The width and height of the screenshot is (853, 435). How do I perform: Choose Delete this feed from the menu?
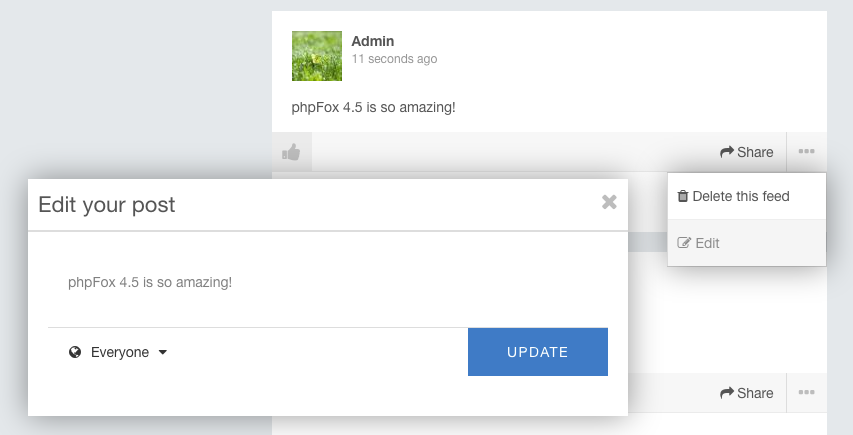[740, 196]
